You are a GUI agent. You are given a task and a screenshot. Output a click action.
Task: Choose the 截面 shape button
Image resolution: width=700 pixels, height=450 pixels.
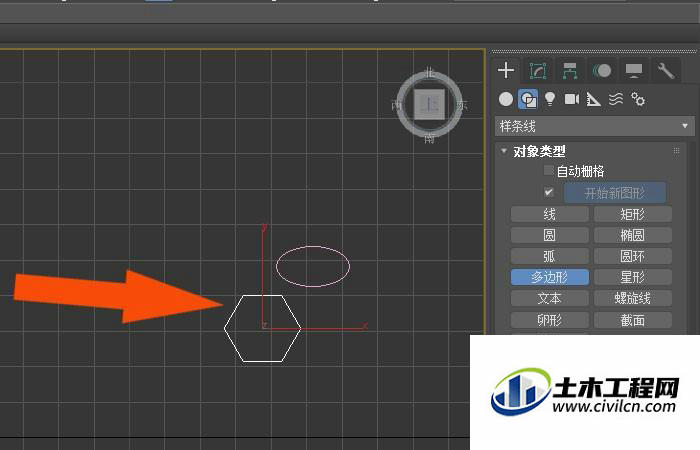point(633,320)
